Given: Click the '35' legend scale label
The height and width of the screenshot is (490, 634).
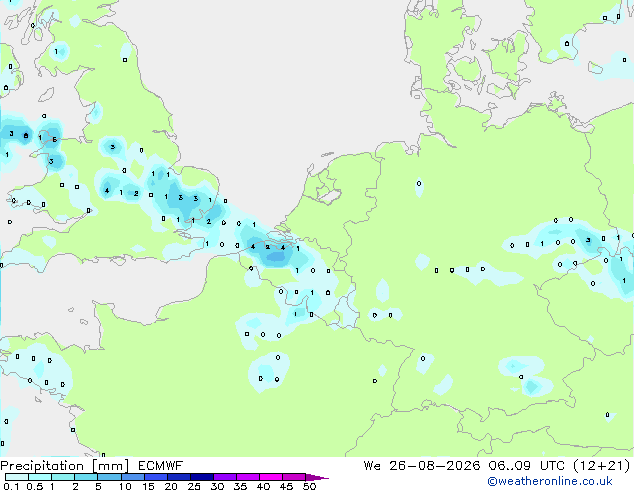Looking at the screenshot, I should click(x=240, y=486).
